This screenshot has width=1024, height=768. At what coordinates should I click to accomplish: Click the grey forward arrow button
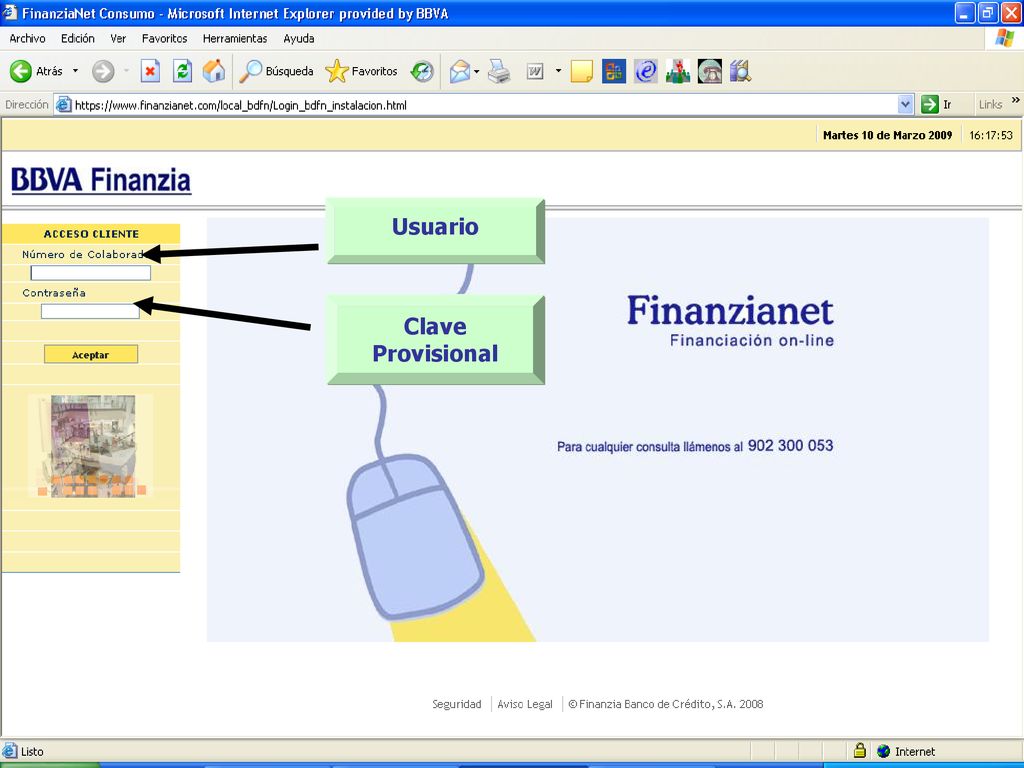(x=103, y=71)
